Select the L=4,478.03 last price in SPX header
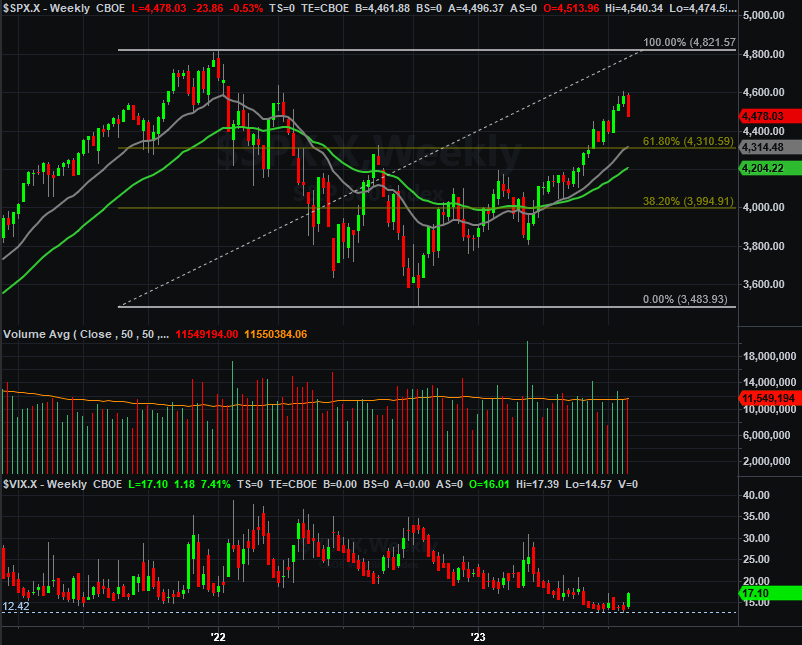The image size is (802, 645). pyautogui.click(x=159, y=8)
